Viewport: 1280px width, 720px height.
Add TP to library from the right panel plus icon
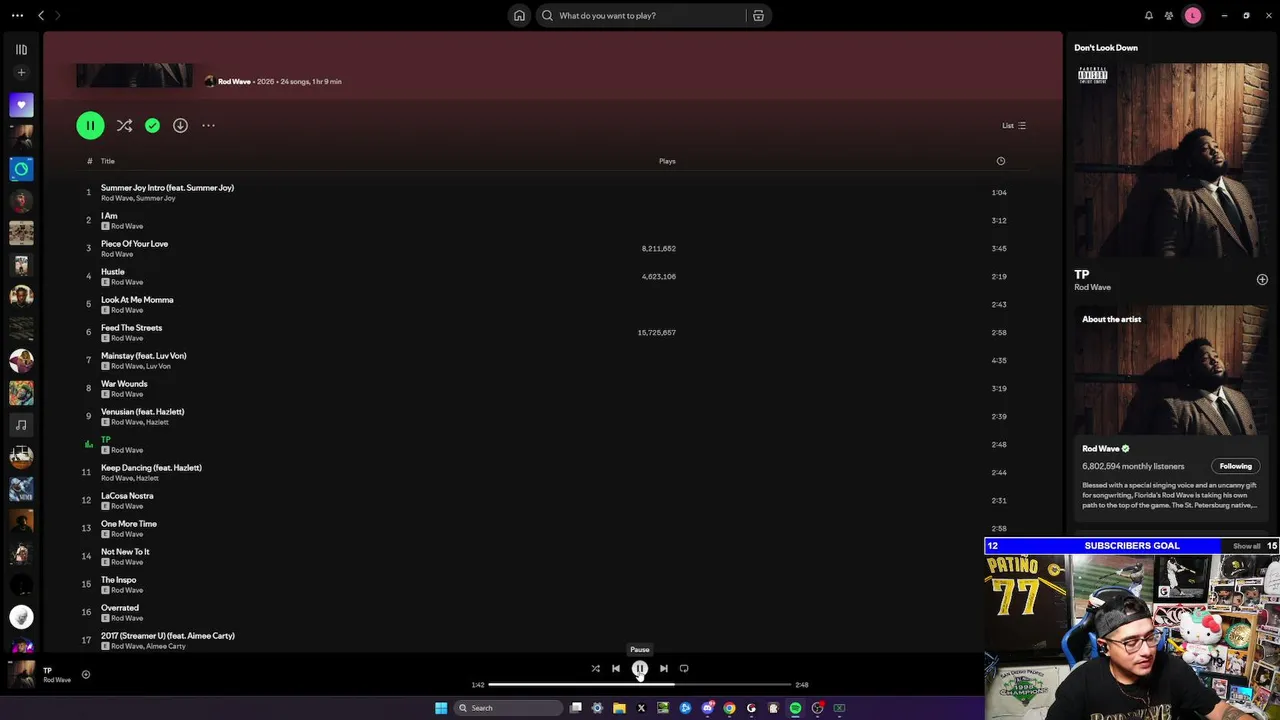[1262, 280]
